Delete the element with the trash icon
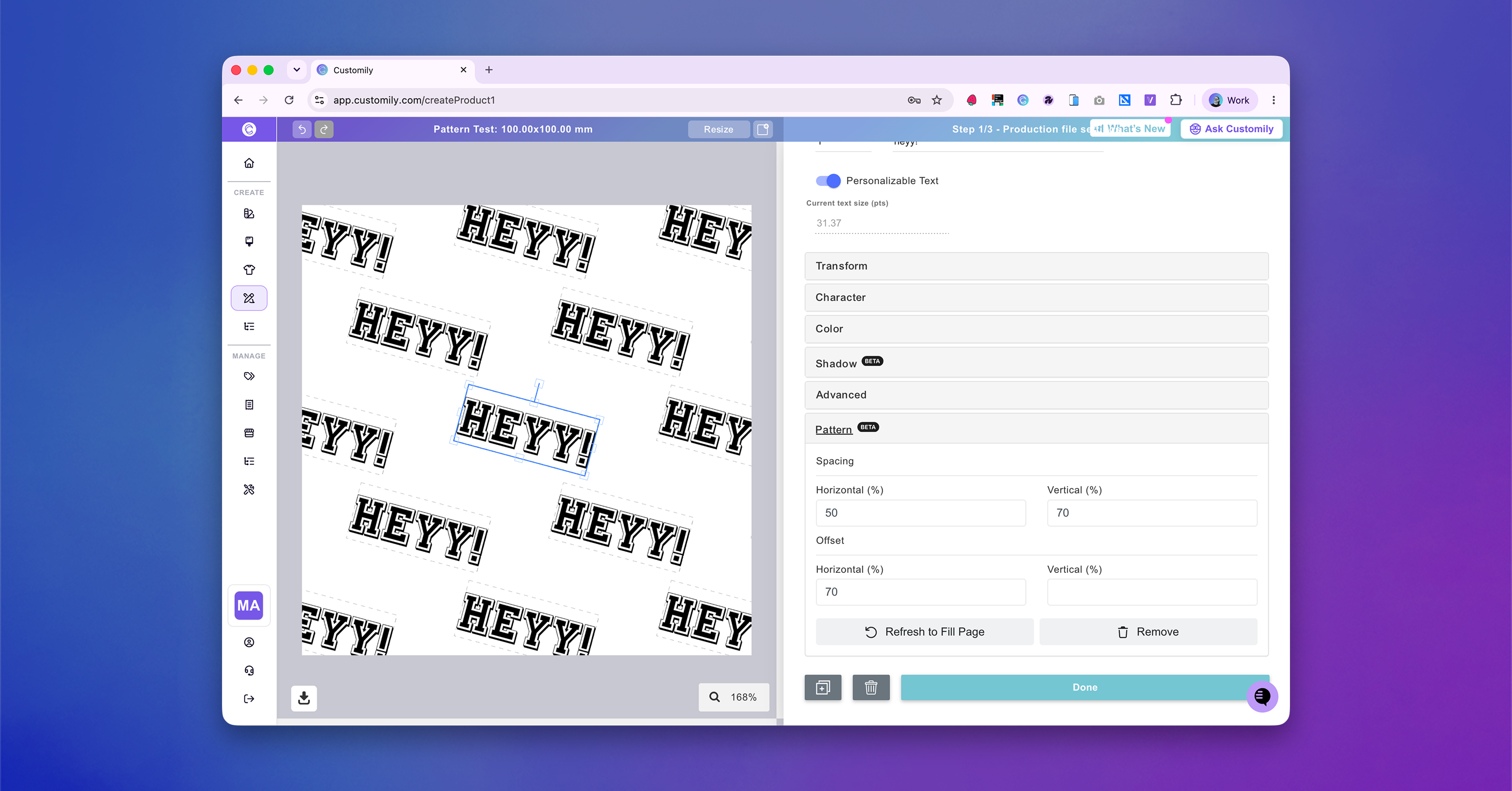This screenshot has width=1512, height=791. (x=871, y=687)
